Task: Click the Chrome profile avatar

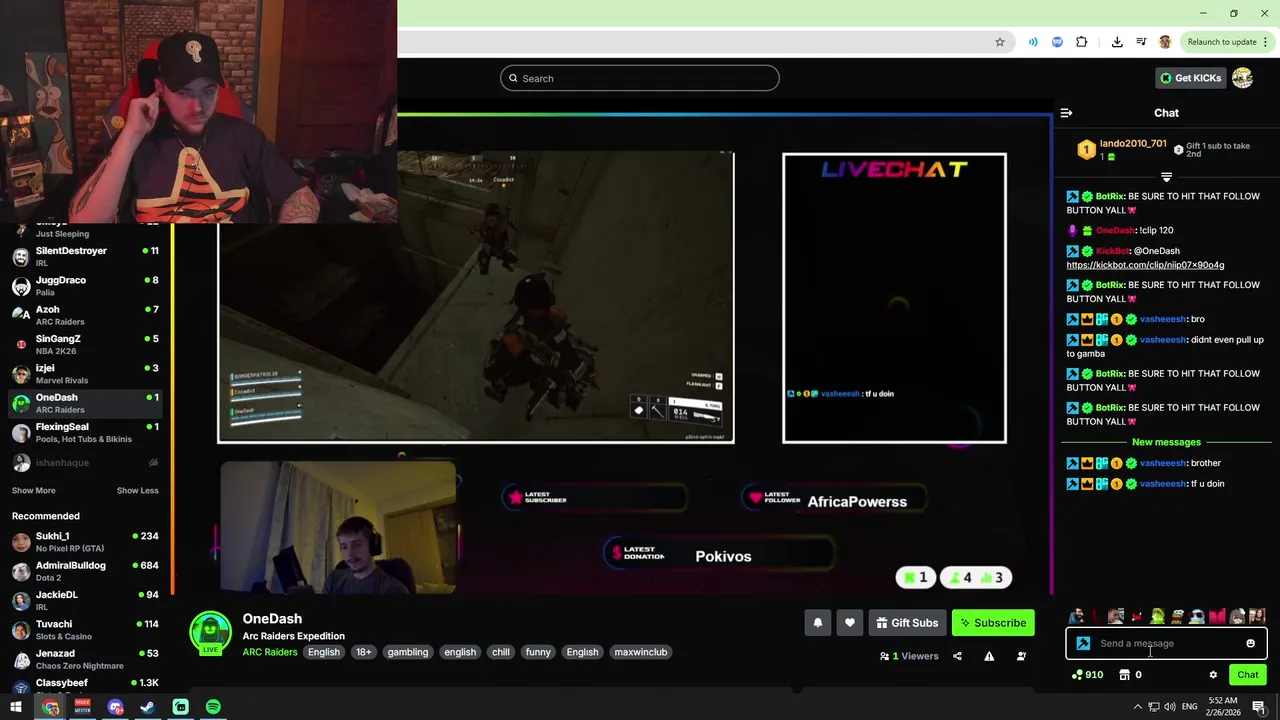Action: pos(1165,42)
